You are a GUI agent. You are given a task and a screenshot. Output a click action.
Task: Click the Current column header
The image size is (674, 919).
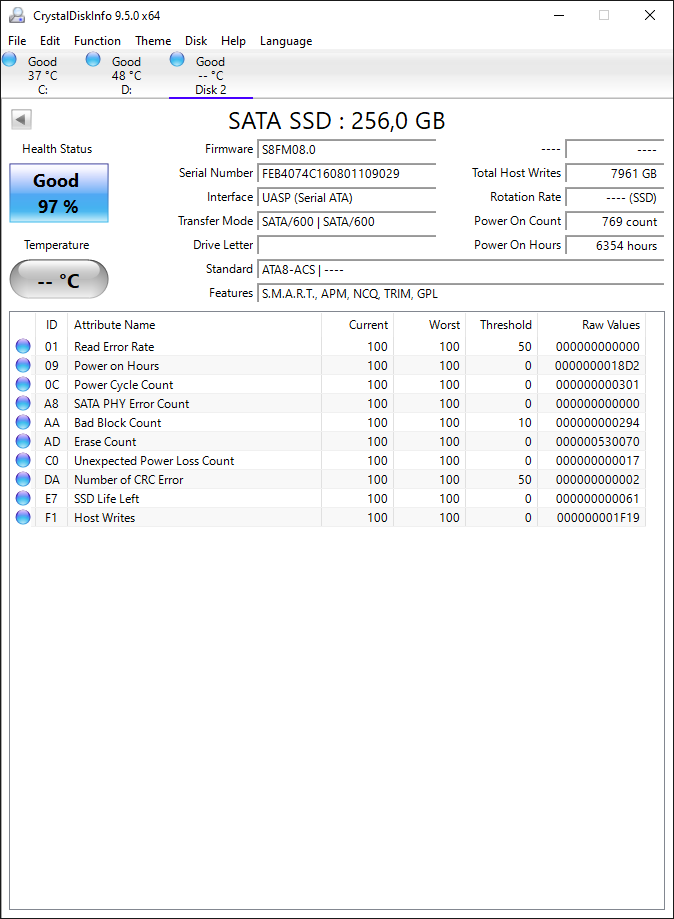(x=357, y=325)
